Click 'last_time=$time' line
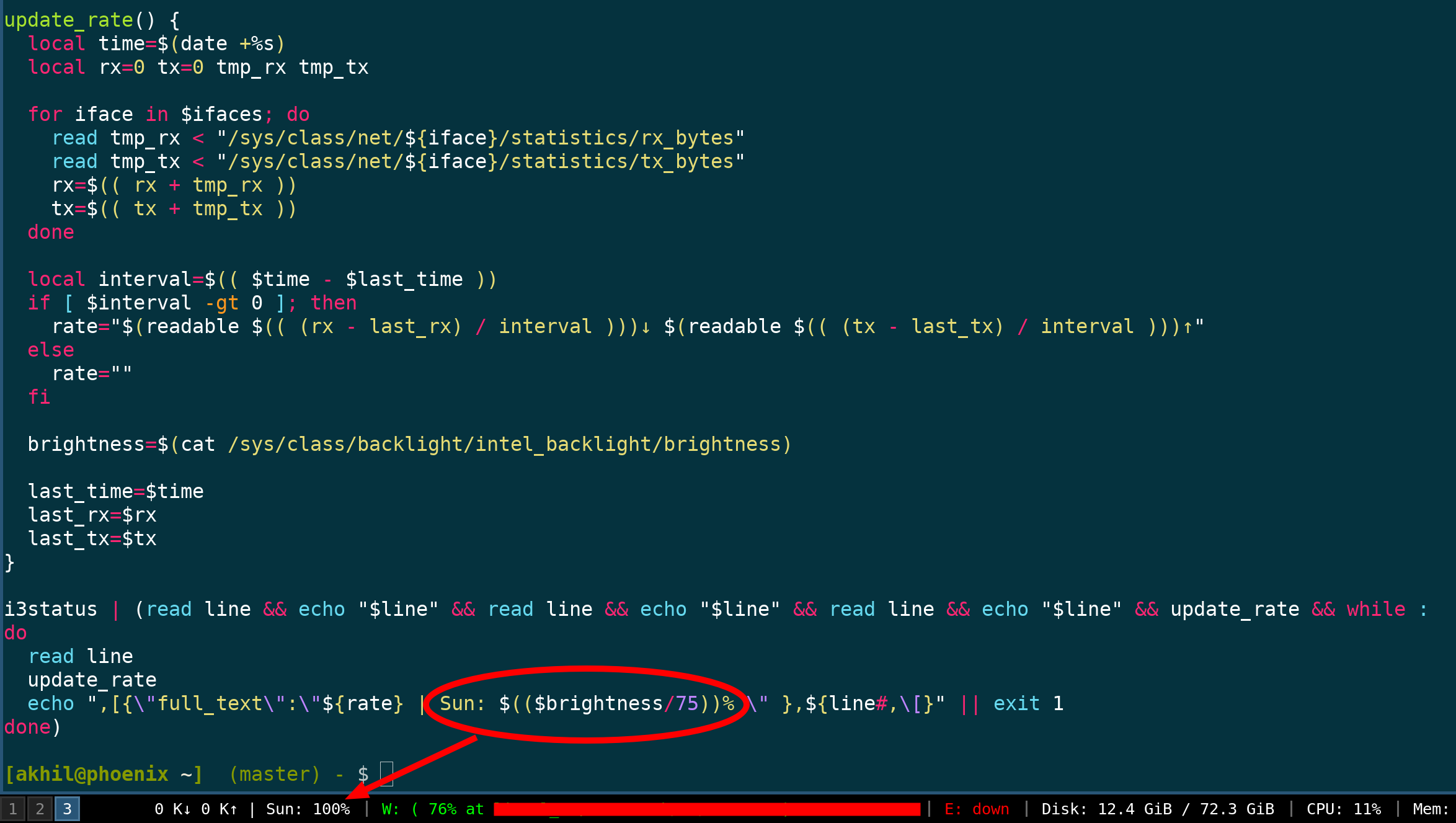Screen dimensions: 1456x823 pyautogui.click(x=116, y=491)
